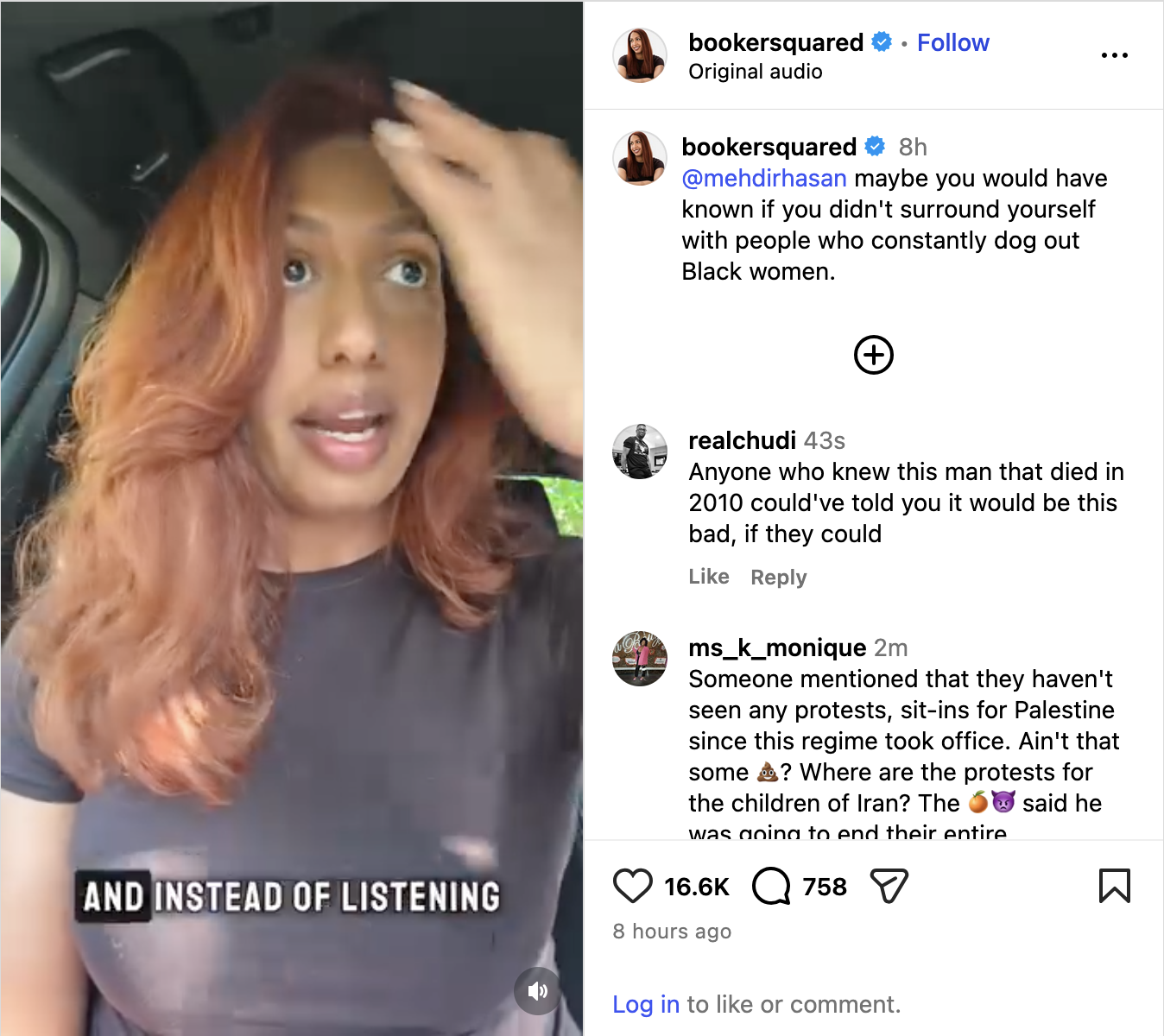Open the @mehdirhasan mention link
Screen dimensions: 1164x1036
pyautogui.click(x=764, y=178)
